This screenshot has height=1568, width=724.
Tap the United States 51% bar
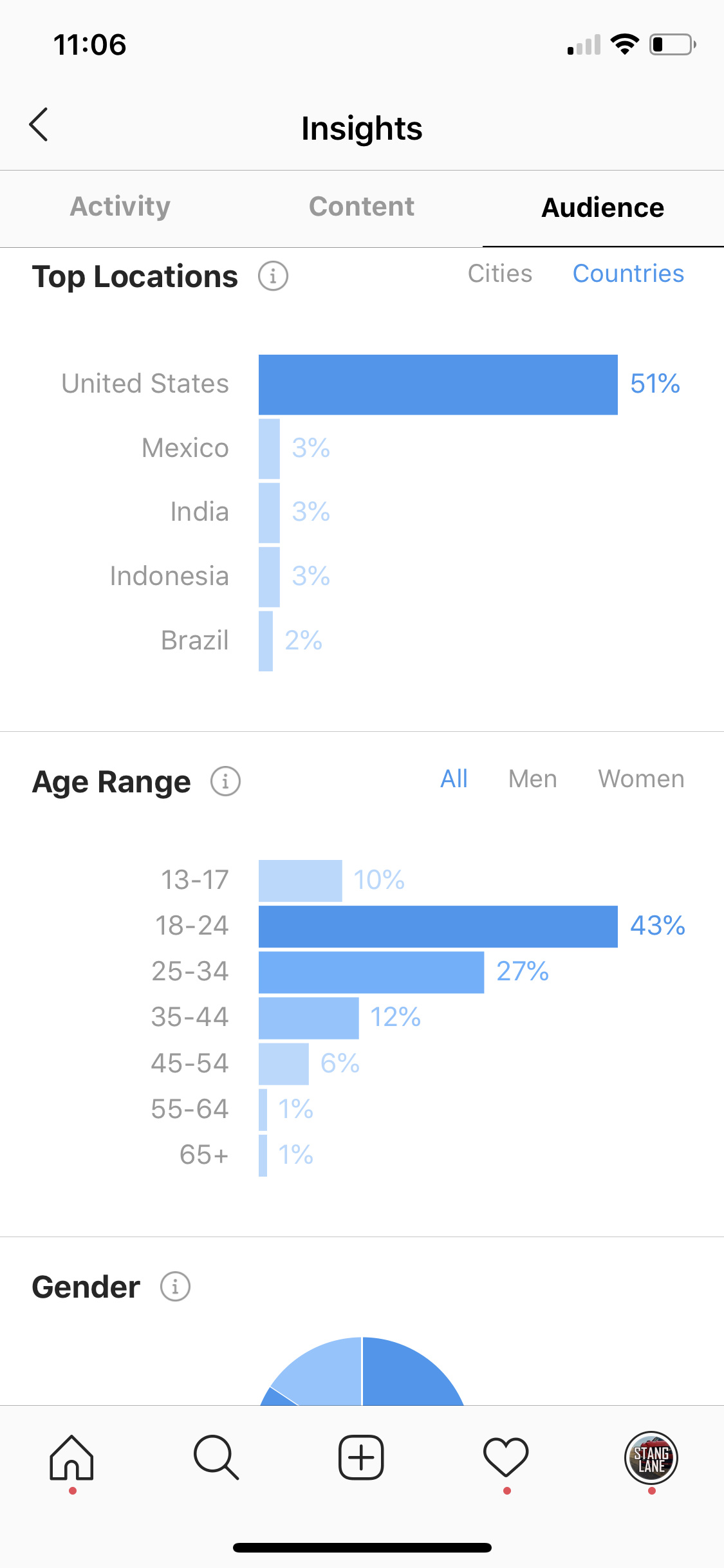pyautogui.click(x=438, y=384)
